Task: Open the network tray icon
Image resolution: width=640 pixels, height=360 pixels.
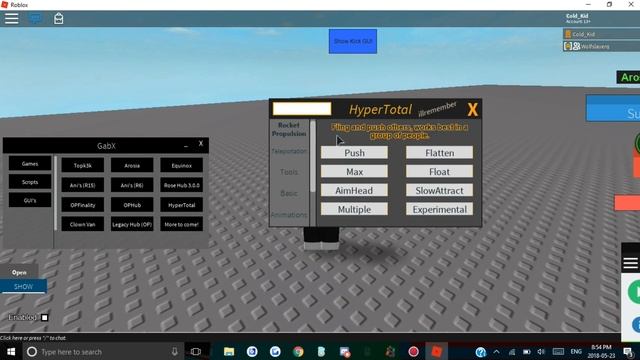Action: tap(512, 351)
